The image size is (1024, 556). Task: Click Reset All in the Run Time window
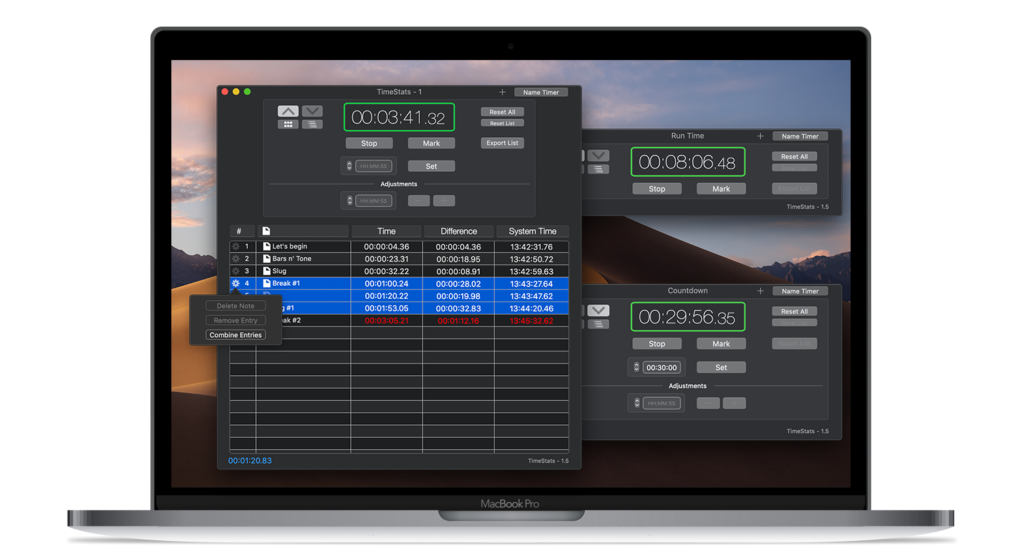[x=794, y=157]
